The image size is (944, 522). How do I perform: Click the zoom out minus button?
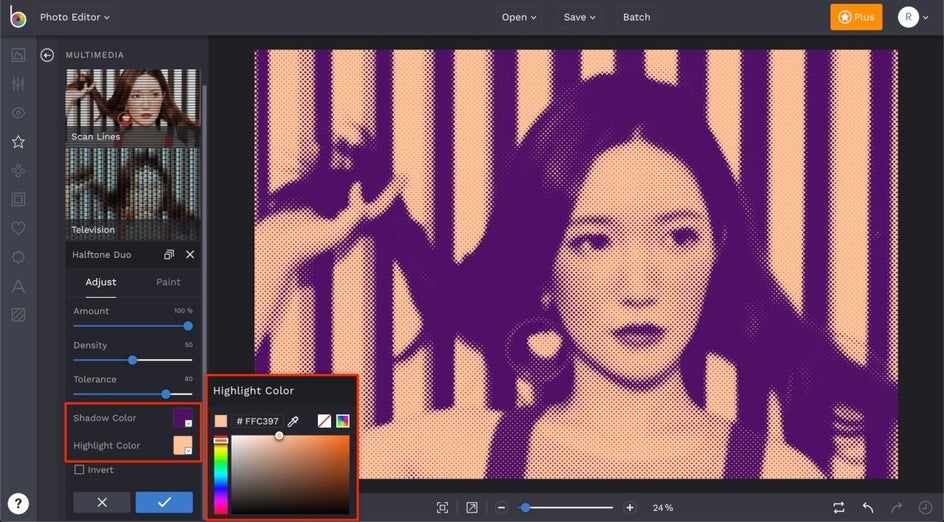(501, 508)
